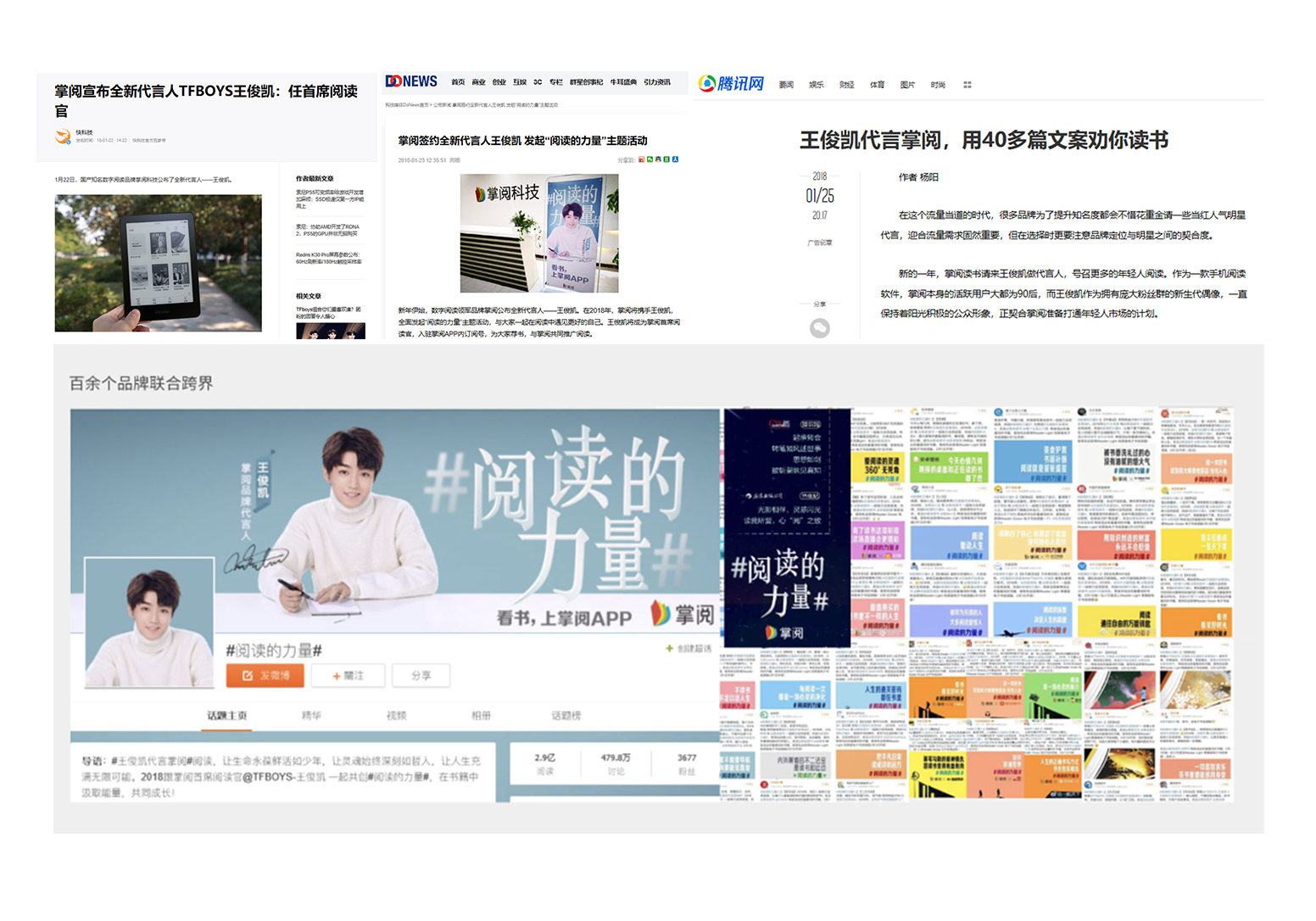Open the TFboys related article link
Image resolution: width=1316 pixels, height=921 pixels.
[x=329, y=313]
